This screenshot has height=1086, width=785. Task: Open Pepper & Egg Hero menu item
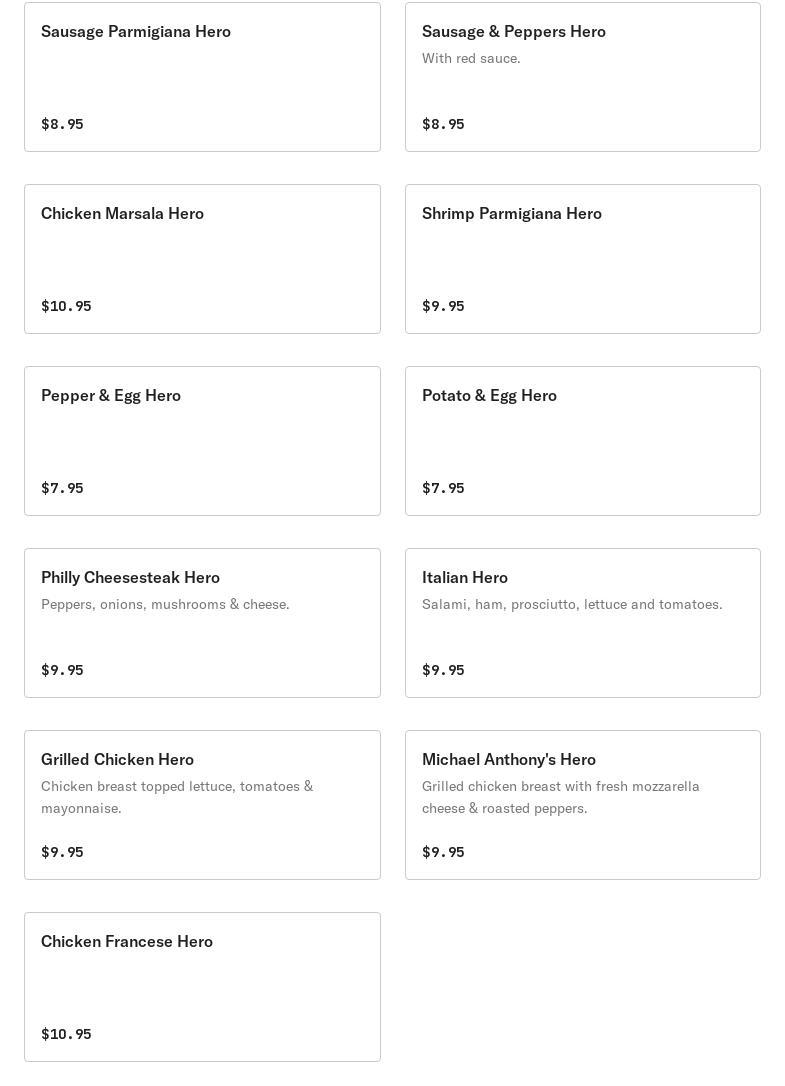click(202, 441)
